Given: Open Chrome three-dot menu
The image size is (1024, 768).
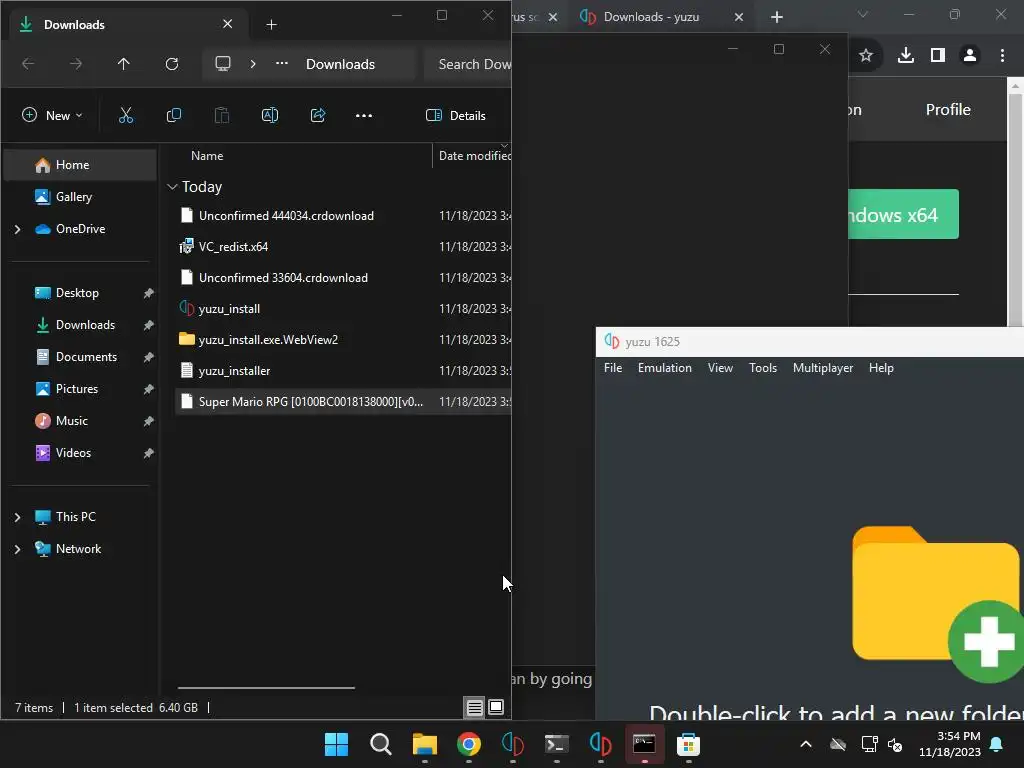Looking at the screenshot, I should [1002, 56].
